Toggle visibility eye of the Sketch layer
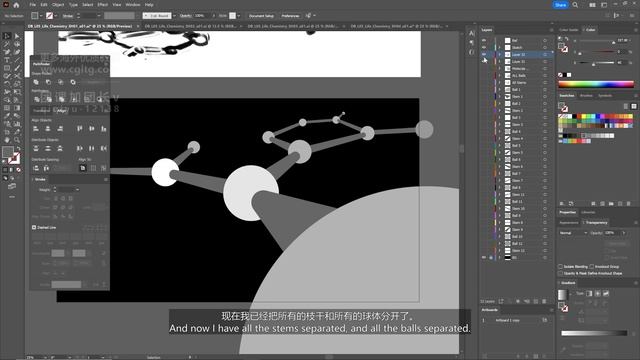This screenshot has width=640, height=360. [484, 47]
